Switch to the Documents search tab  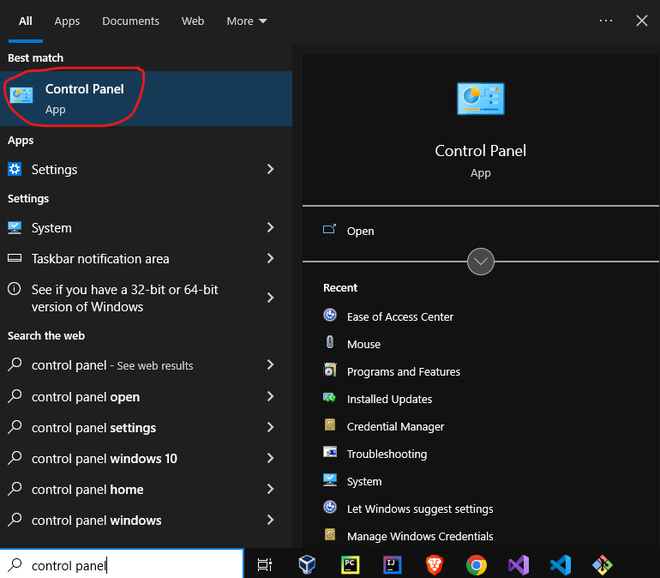130,21
